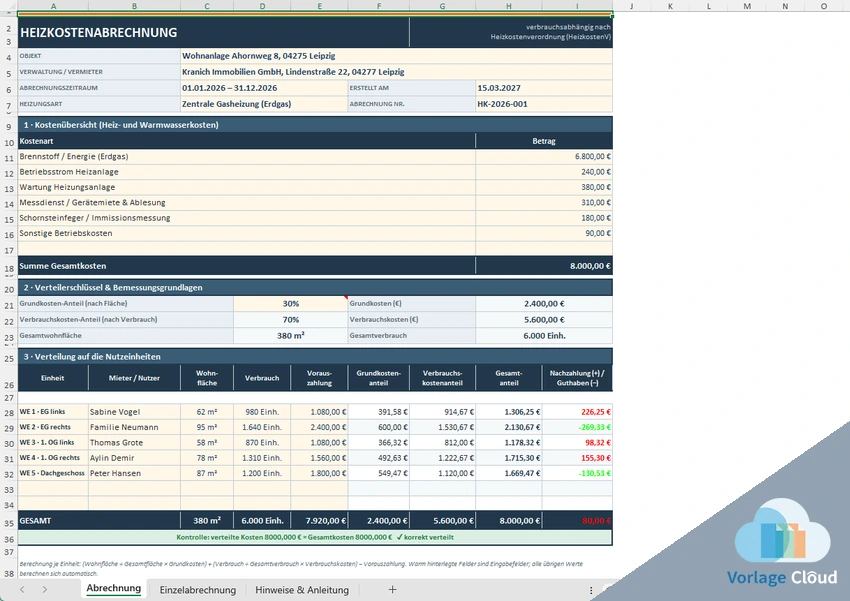Click the HEIZKOSTENABRECHNUNG title cell
Screen dimensions: 850x601
click(214, 33)
